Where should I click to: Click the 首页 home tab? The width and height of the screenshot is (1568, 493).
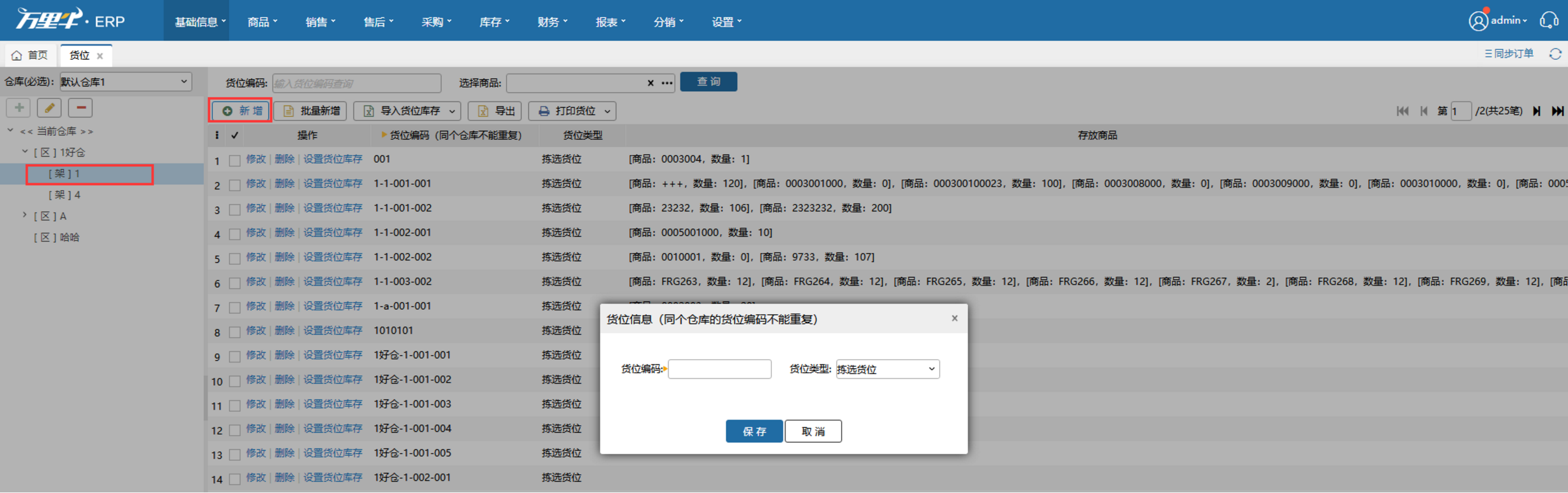(x=30, y=55)
